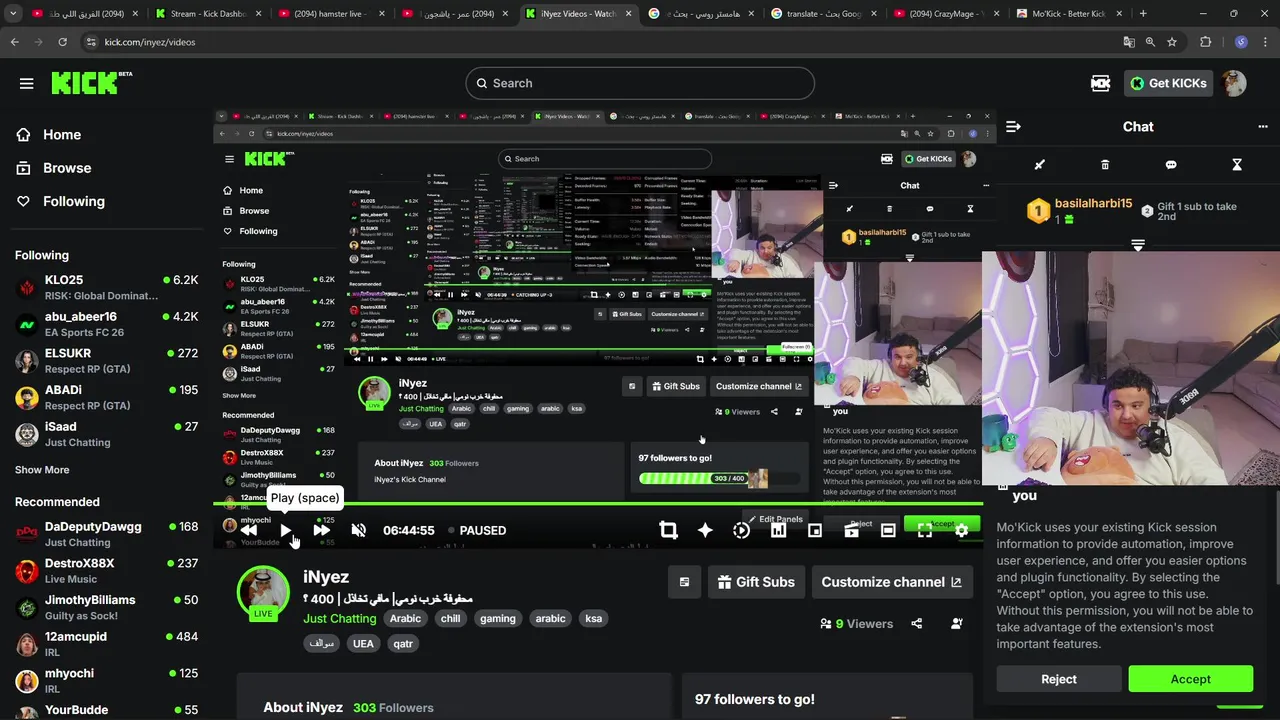Select the qatr tag
1280x720 pixels.
[403, 644]
